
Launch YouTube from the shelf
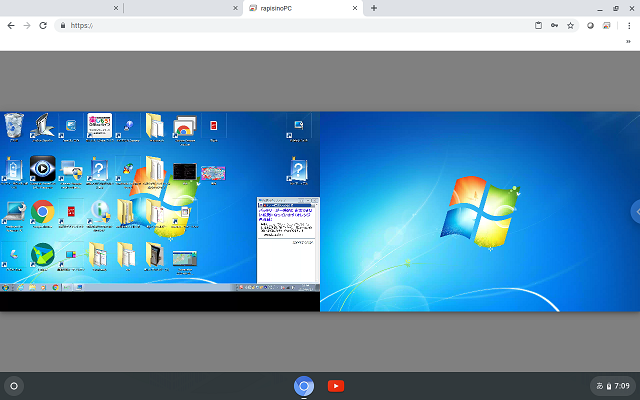(336, 386)
